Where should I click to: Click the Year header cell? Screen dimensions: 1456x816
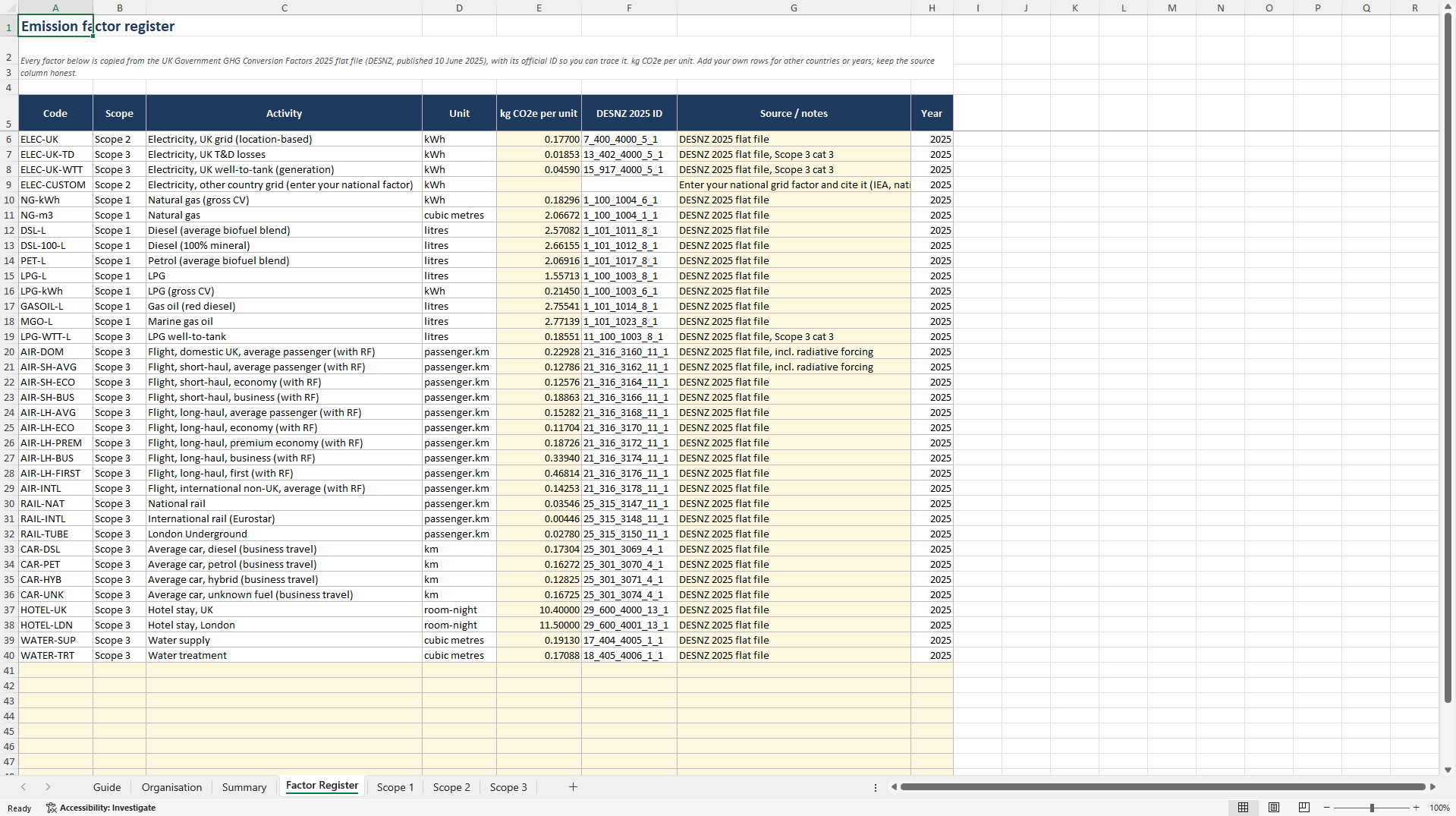coord(932,113)
